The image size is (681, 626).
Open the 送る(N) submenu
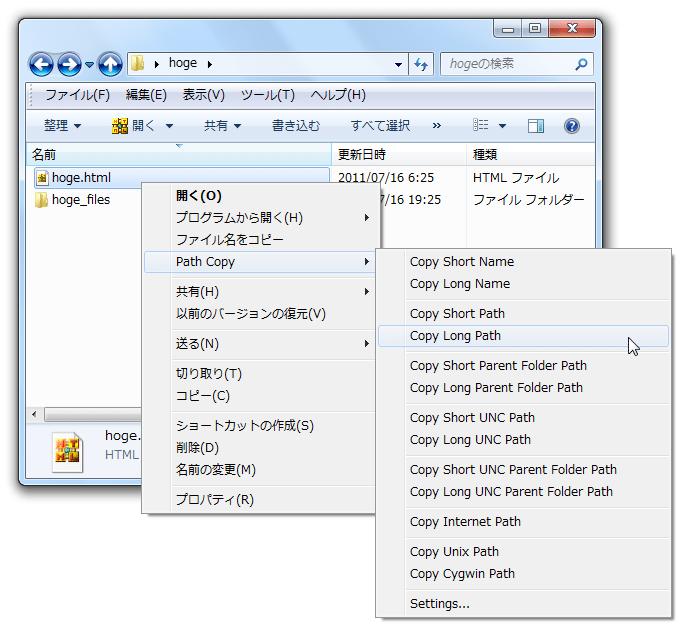coord(260,344)
